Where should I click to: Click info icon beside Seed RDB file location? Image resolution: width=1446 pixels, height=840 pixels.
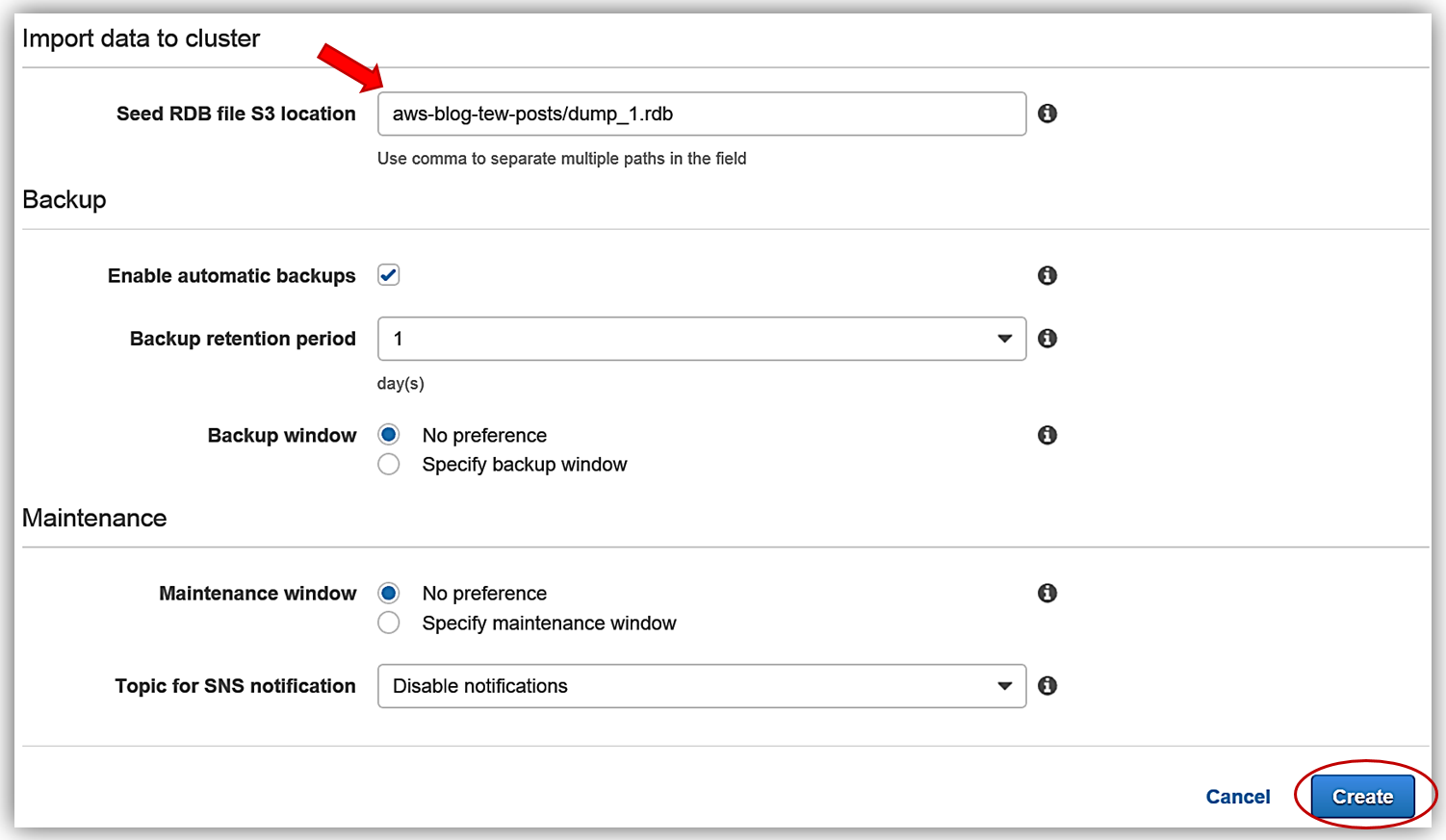pyautogui.click(x=1047, y=114)
